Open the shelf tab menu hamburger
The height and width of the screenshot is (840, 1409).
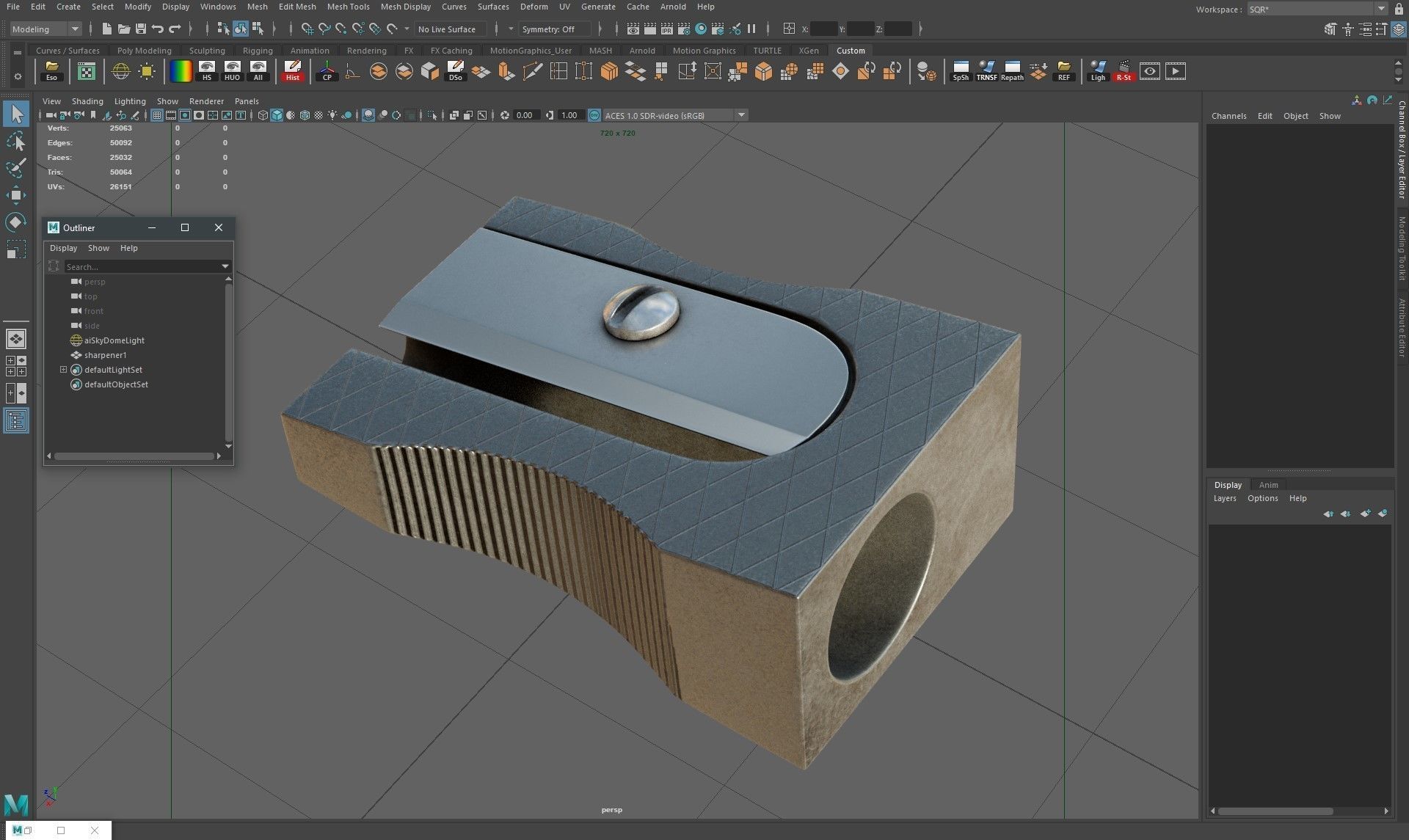17,52
